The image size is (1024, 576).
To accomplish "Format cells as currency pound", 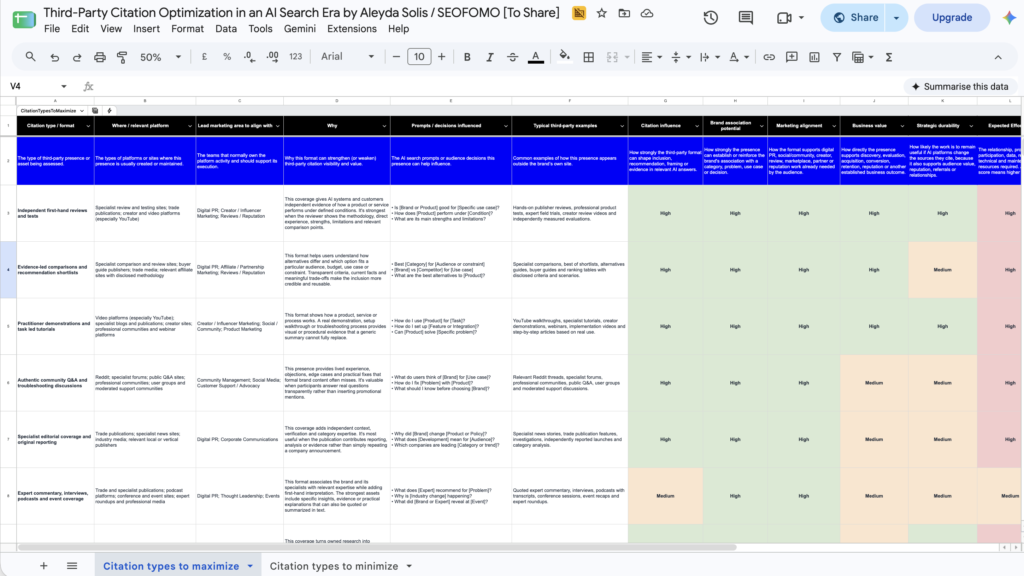I will pyautogui.click(x=204, y=57).
